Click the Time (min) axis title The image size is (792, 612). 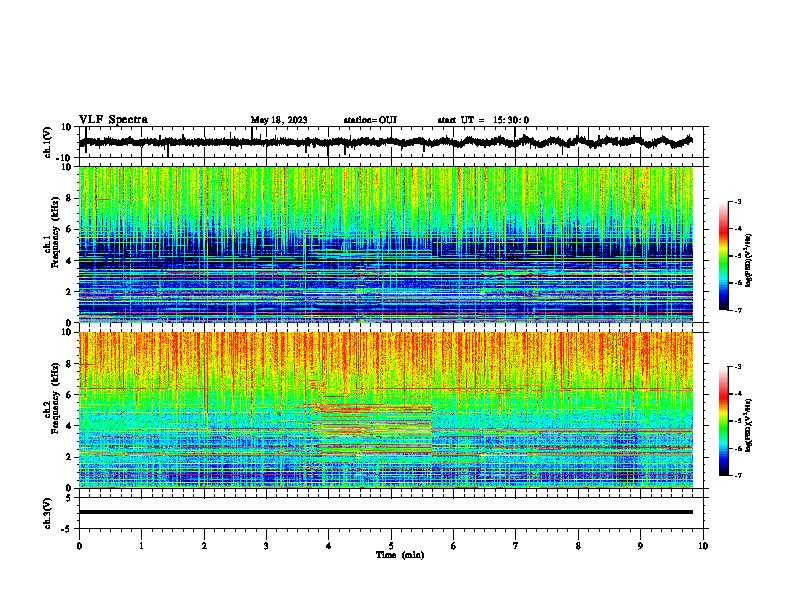pos(400,555)
